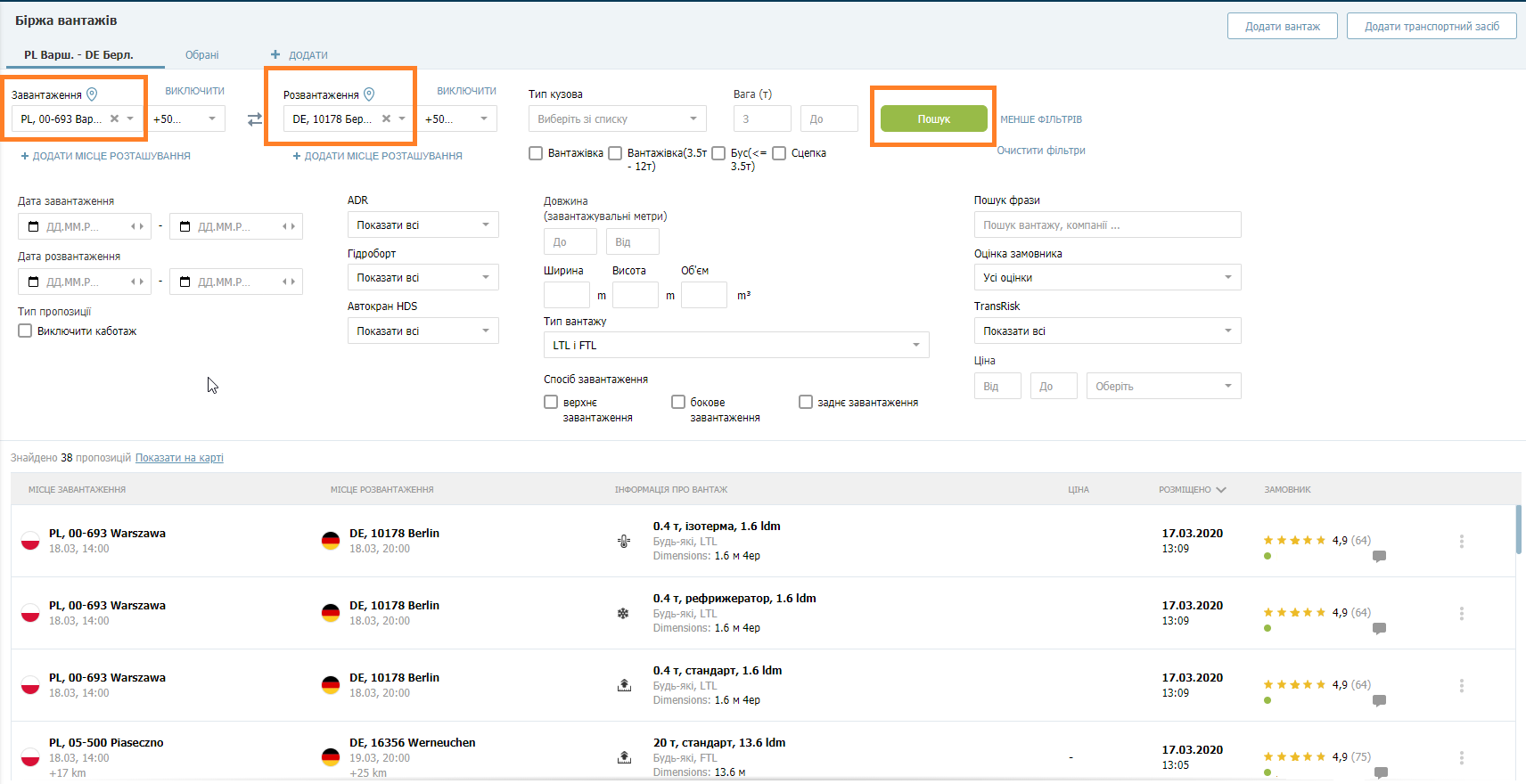Open more options for 0.4 т стандарт offer

click(x=1462, y=685)
